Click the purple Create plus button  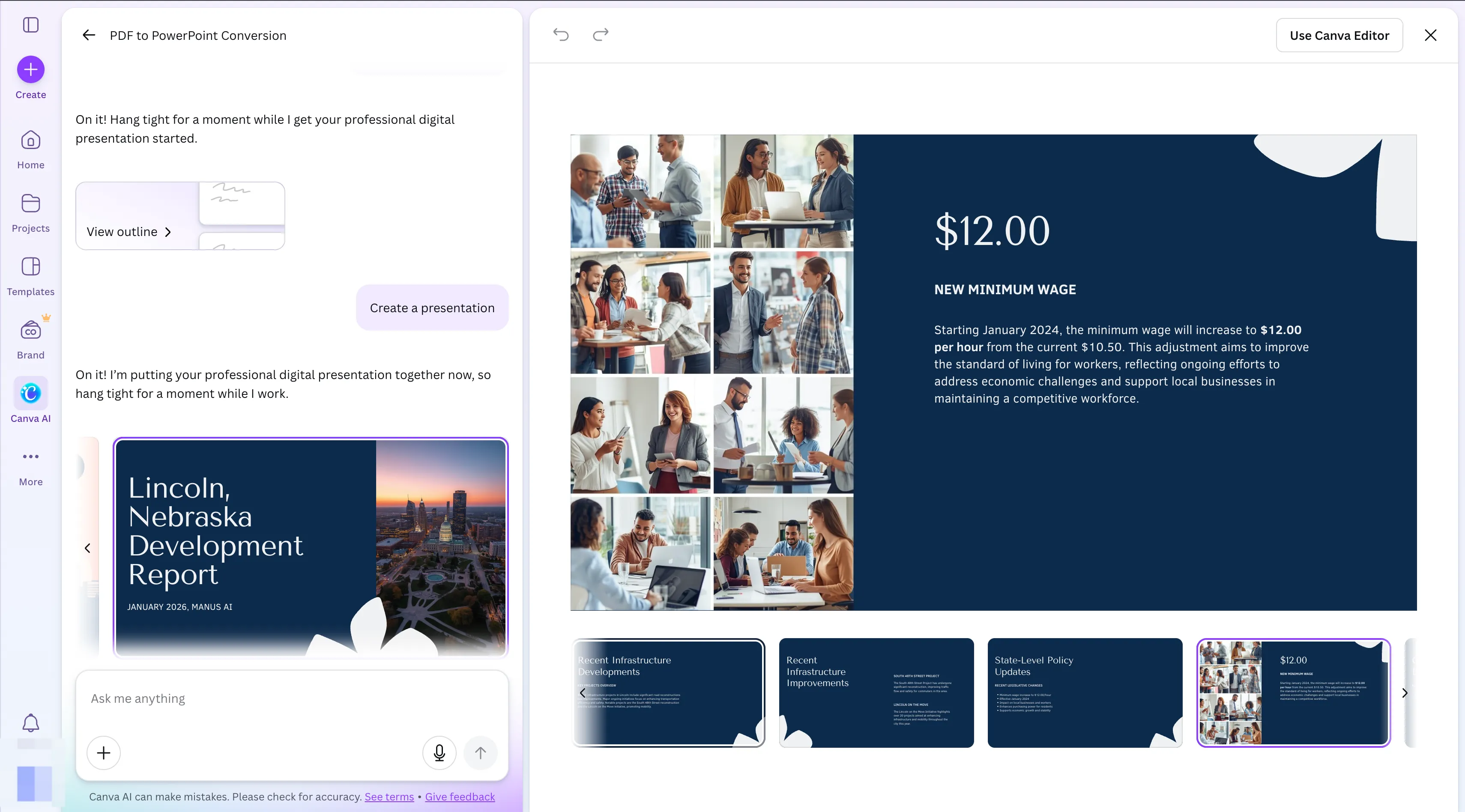(x=31, y=70)
